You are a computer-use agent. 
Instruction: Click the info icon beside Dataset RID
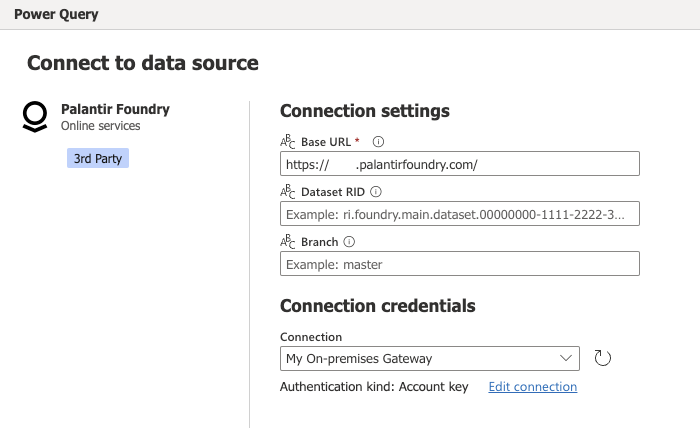coord(376,191)
